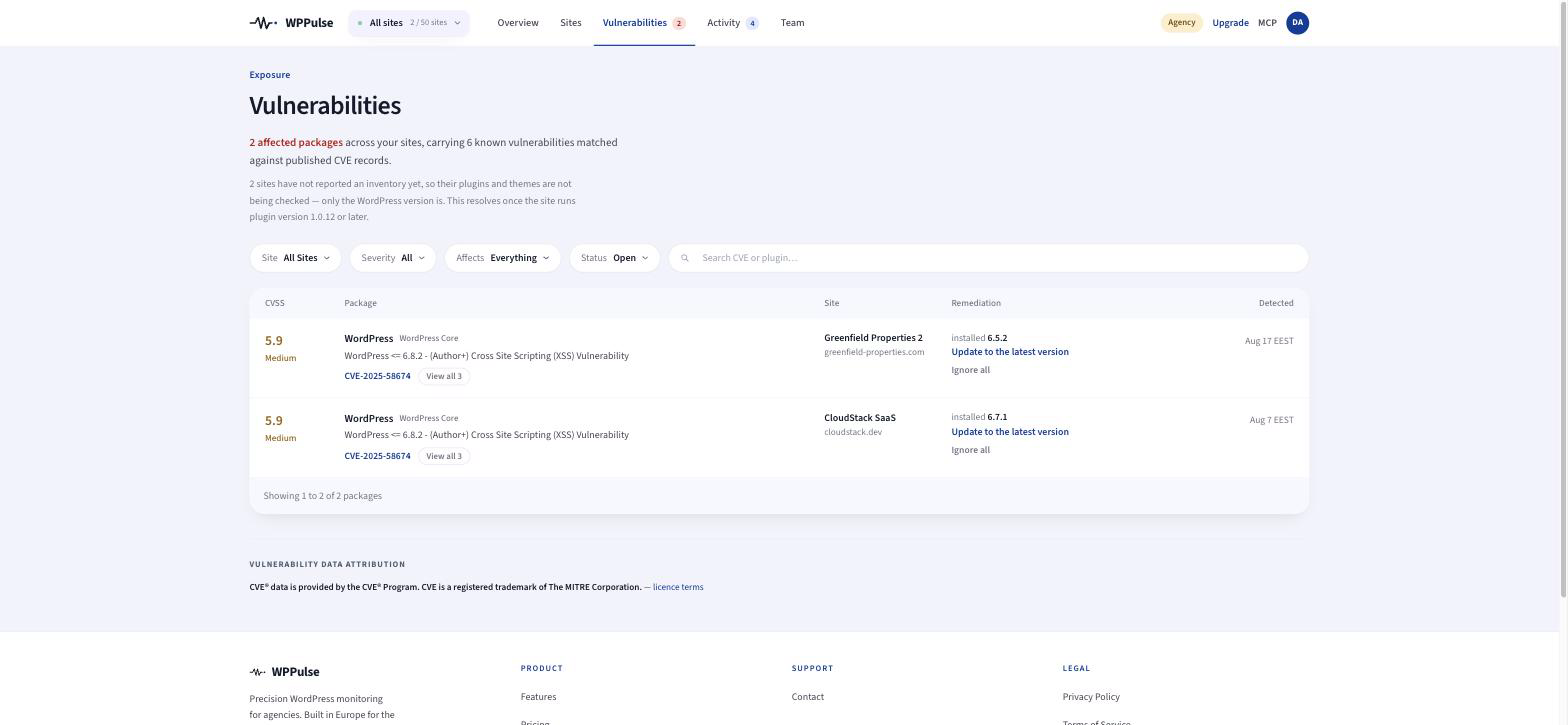Click Showing 1 to 2 of 2 packages

pos(322,496)
